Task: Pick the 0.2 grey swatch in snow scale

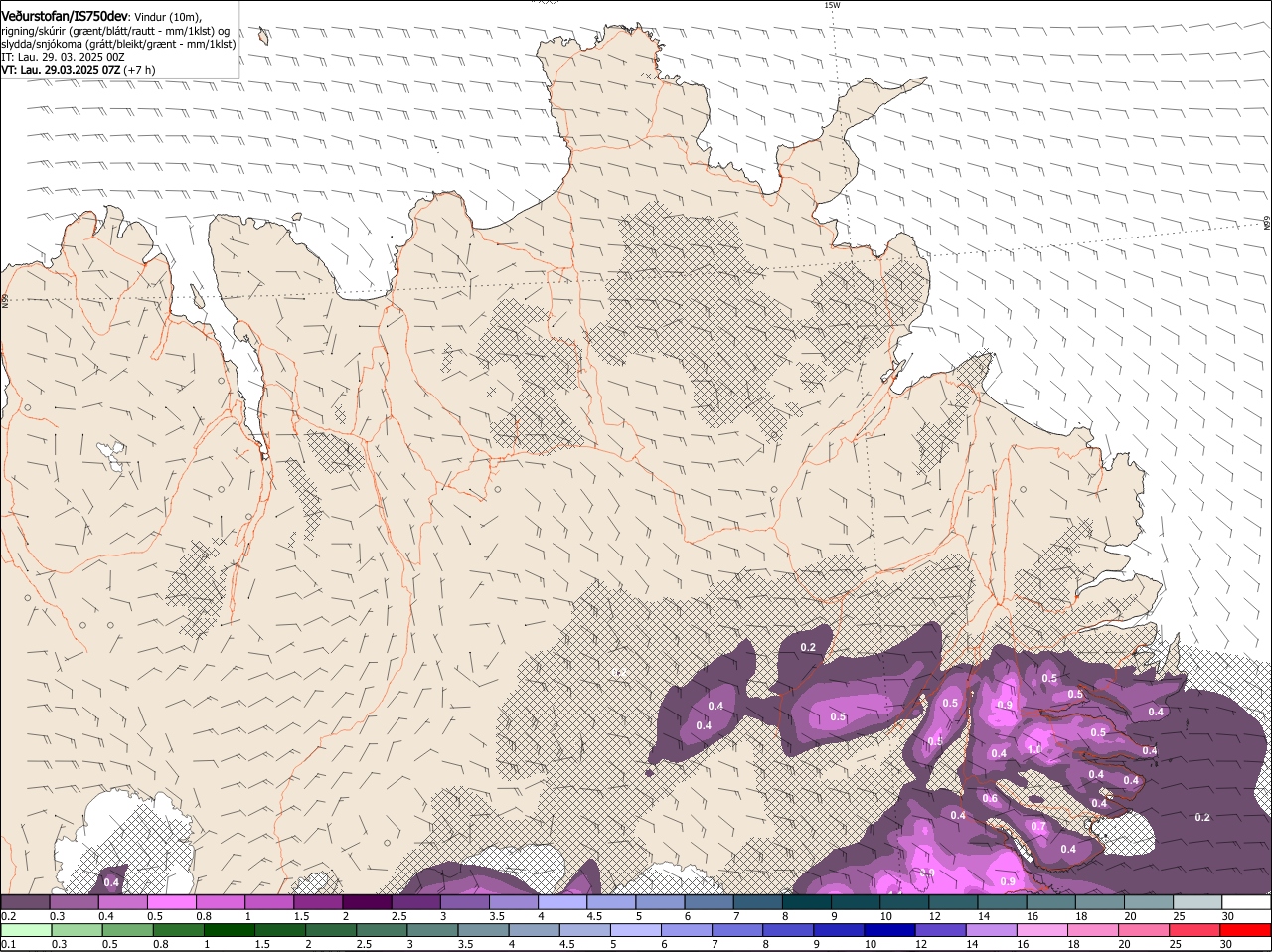Action: [25, 901]
